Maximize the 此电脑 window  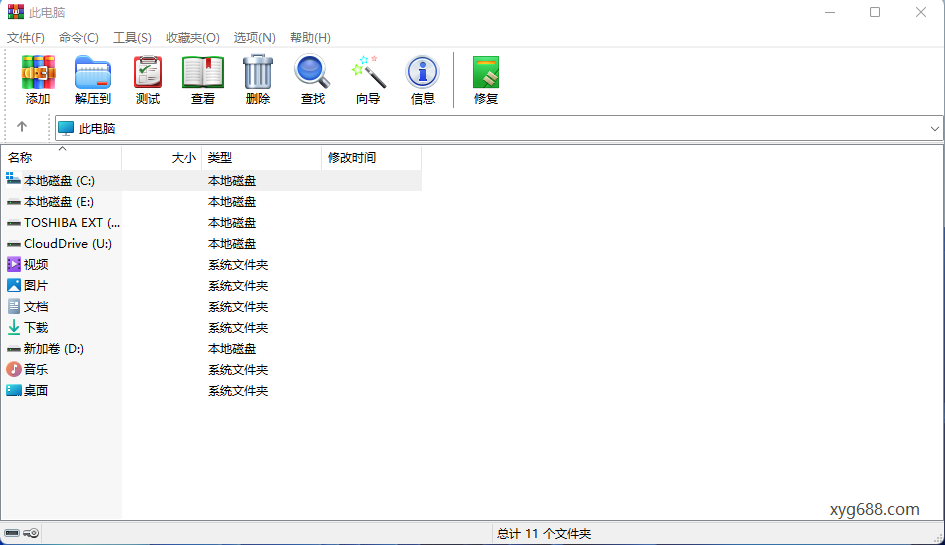[x=875, y=12]
